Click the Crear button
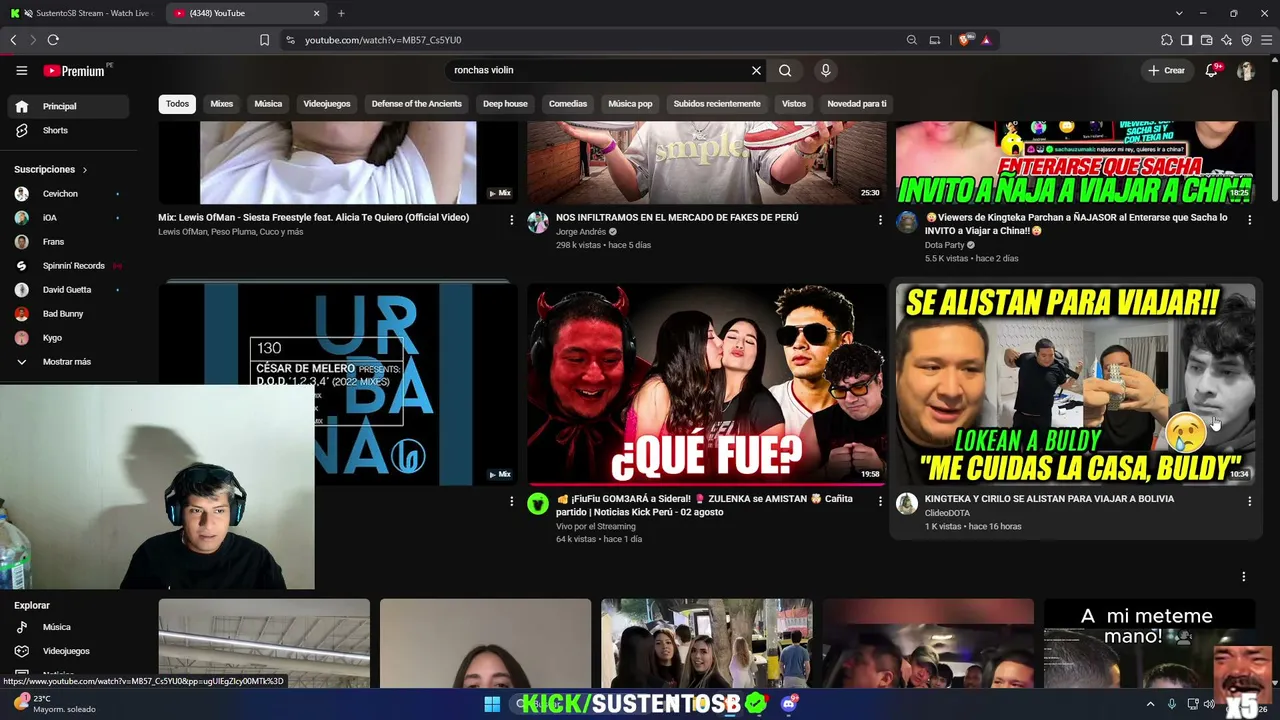The image size is (1280, 720). pyautogui.click(x=1166, y=70)
